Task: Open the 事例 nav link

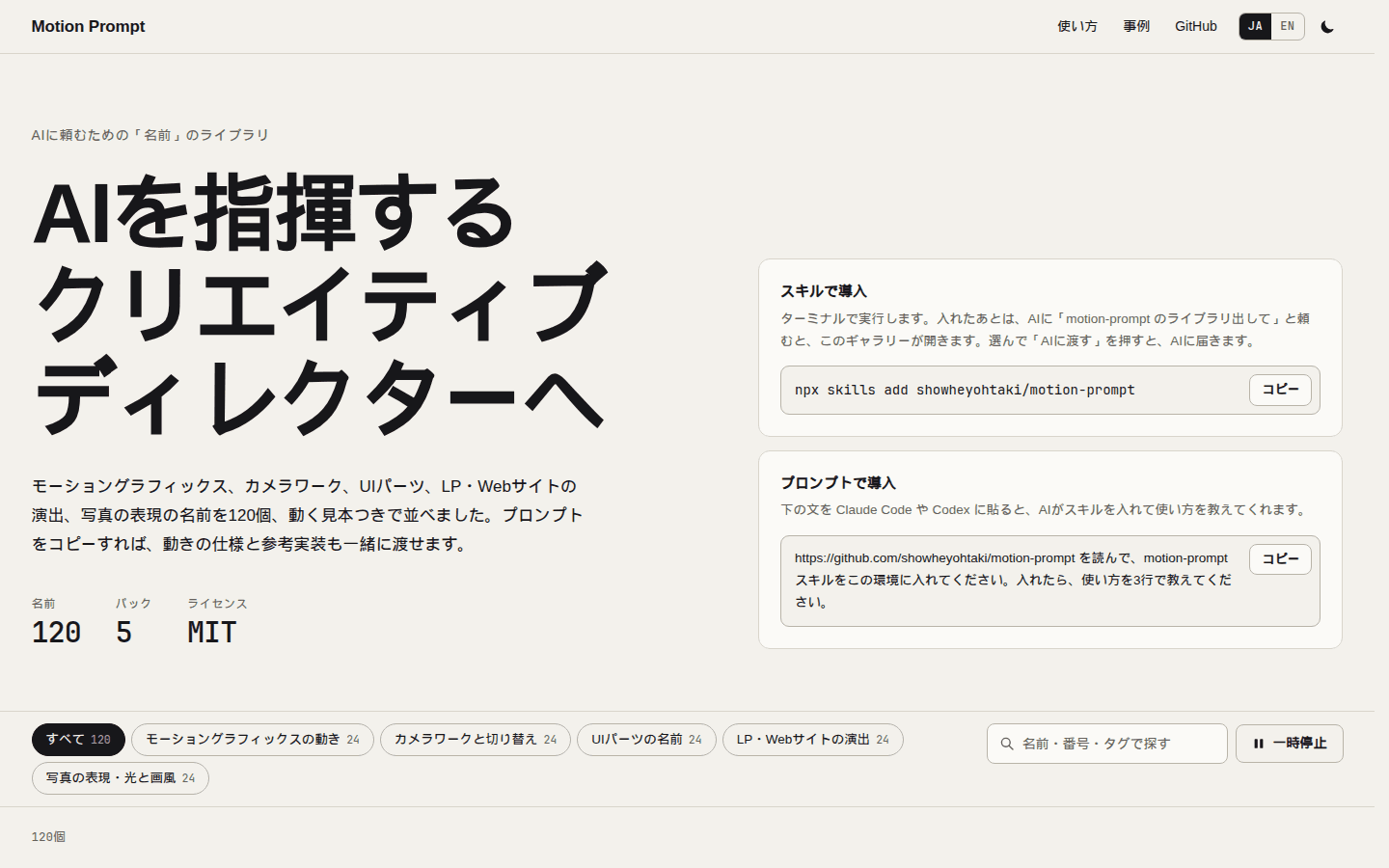Action: 1136,27
